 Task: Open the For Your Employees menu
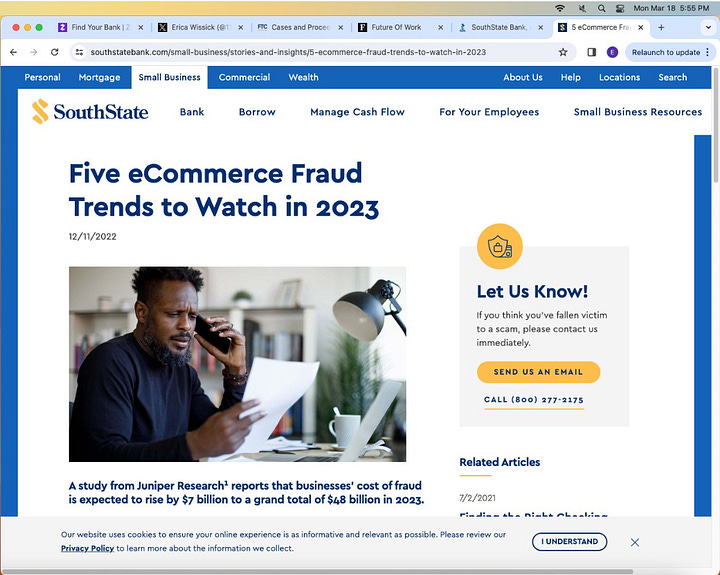pyautogui.click(x=489, y=112)
